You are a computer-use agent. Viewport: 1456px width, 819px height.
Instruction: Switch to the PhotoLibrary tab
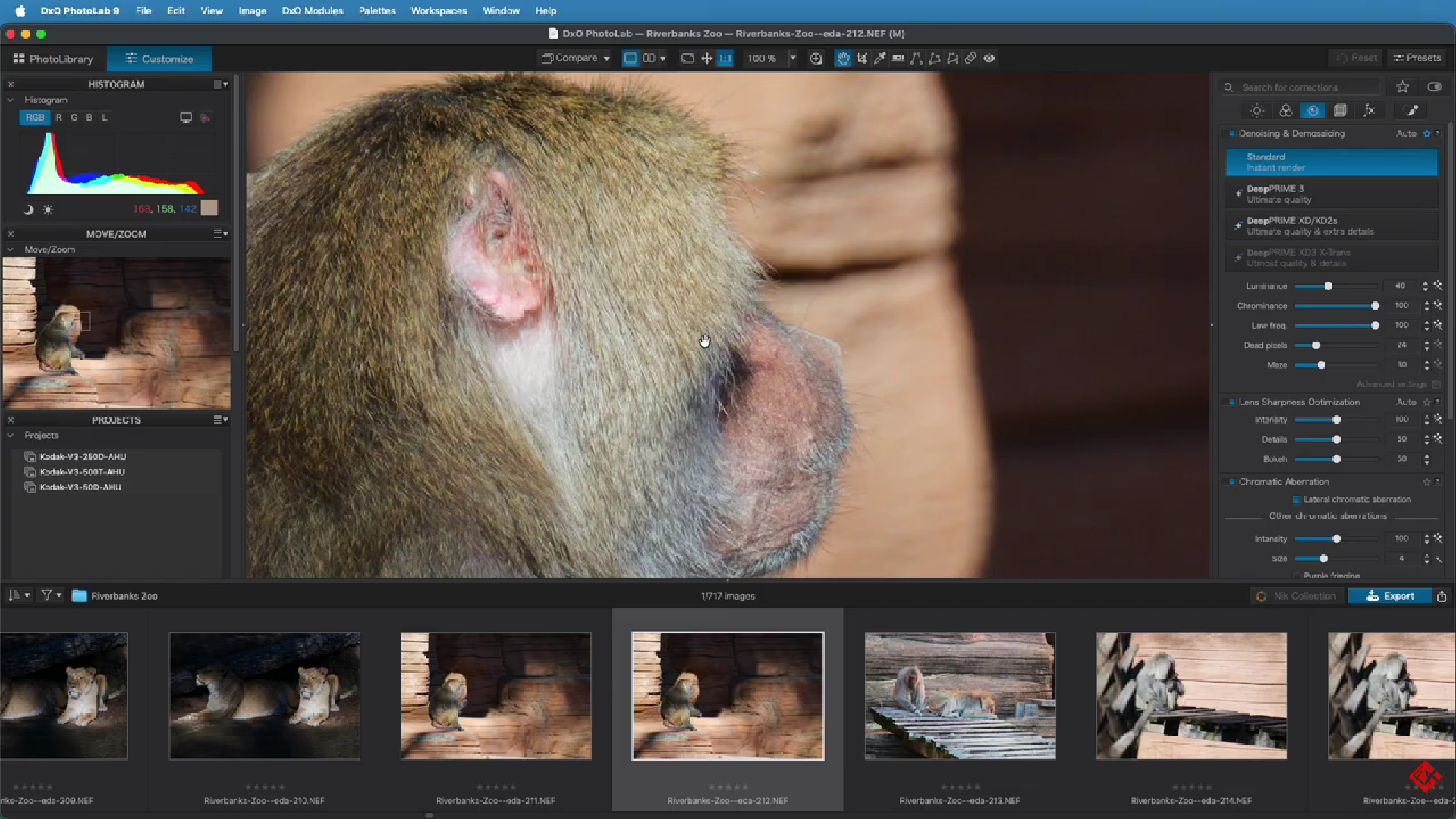point(53,58)
